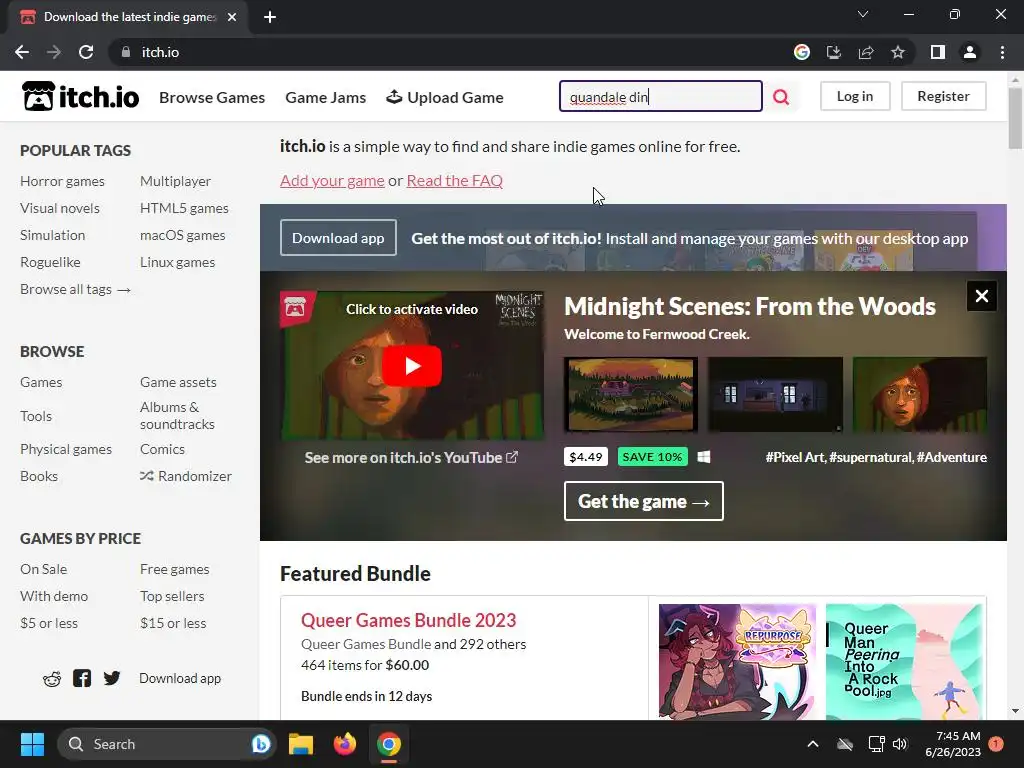The width and height of the screenshot is (1024, 768).
Task: Click the itch.io logo in header
Action: click(x=80, y=97)
